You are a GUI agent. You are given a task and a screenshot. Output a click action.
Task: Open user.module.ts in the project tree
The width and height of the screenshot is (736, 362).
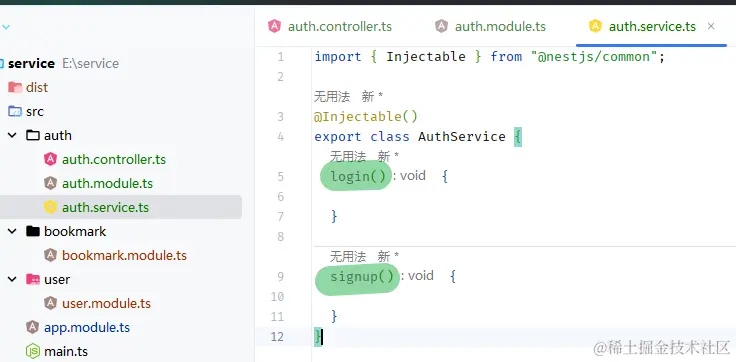pos(107,303)
